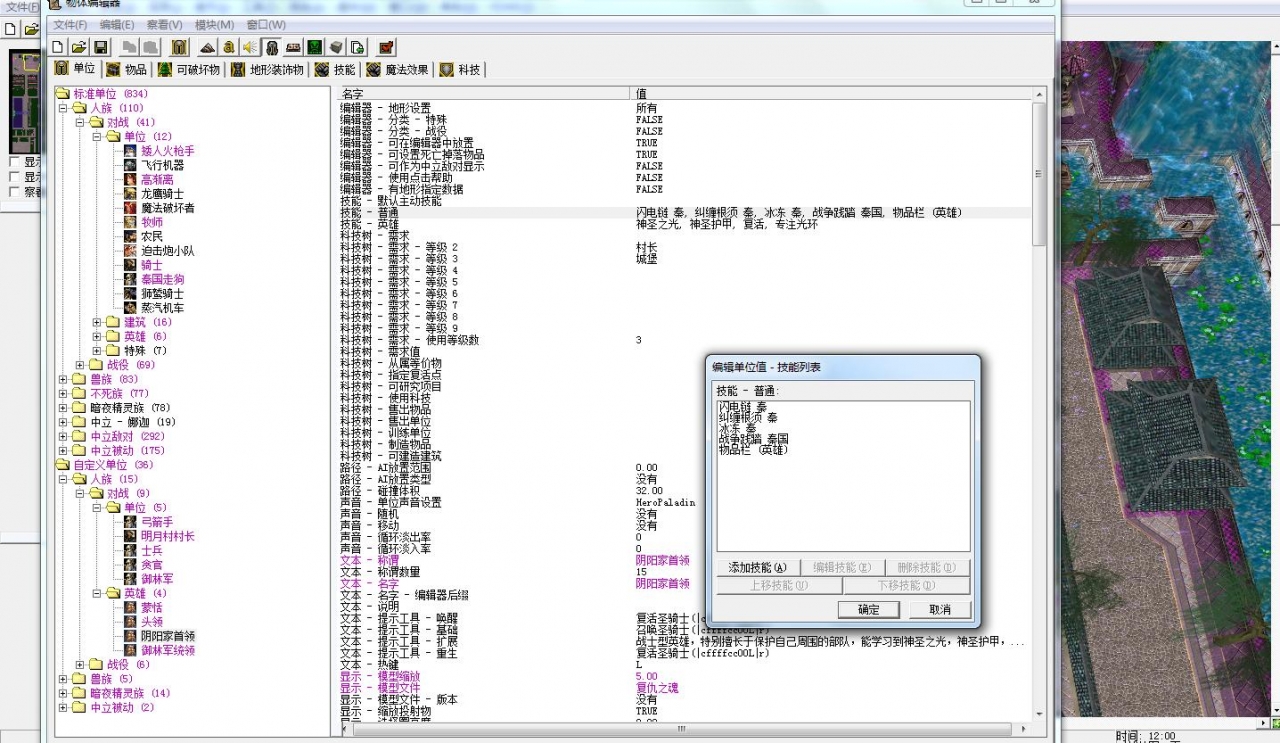Open the Object Manager cube icon

pyautogui.click(x=336, y=47)
